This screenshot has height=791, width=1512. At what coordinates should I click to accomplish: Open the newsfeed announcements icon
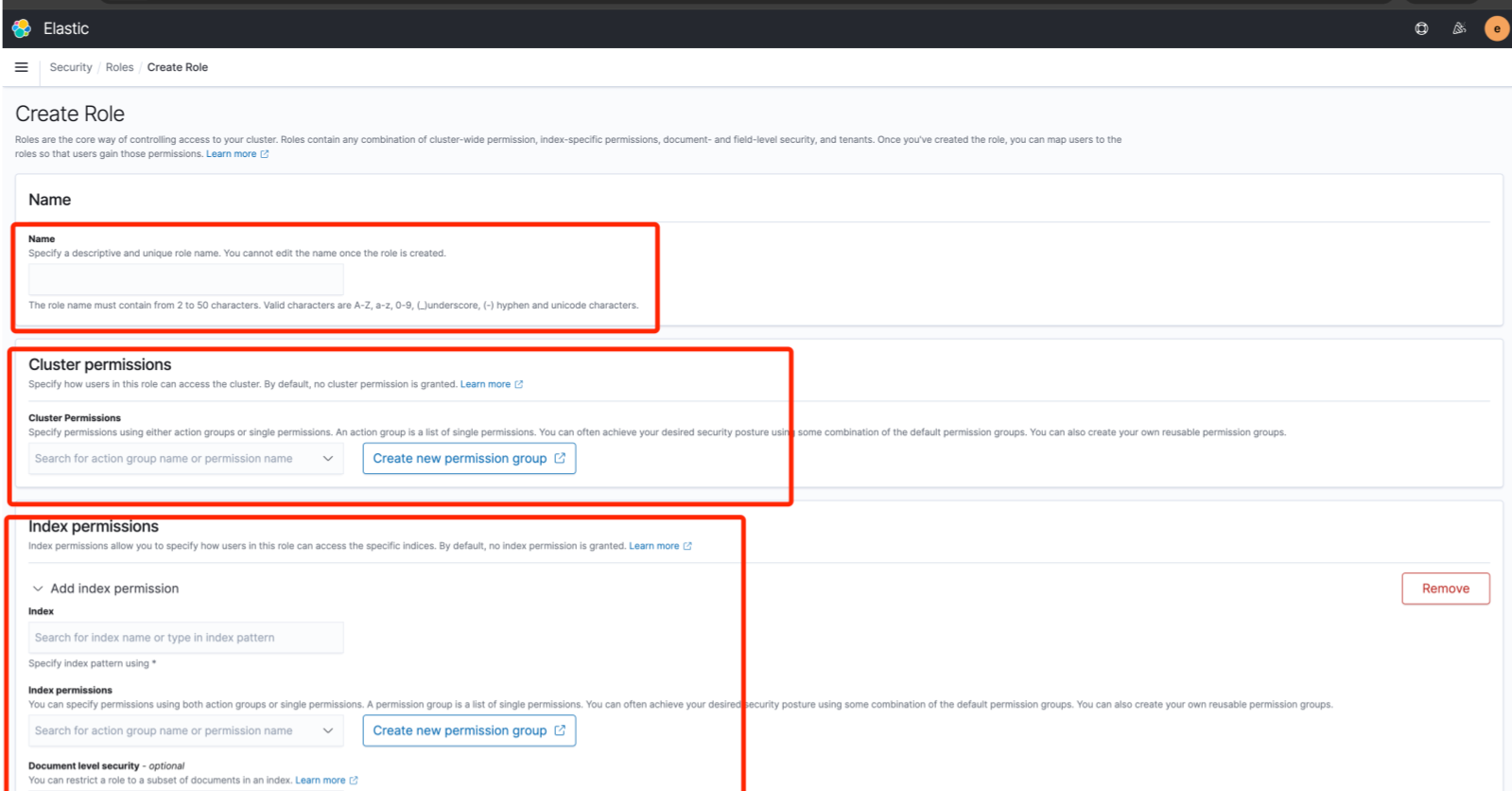coord(1459,28)
